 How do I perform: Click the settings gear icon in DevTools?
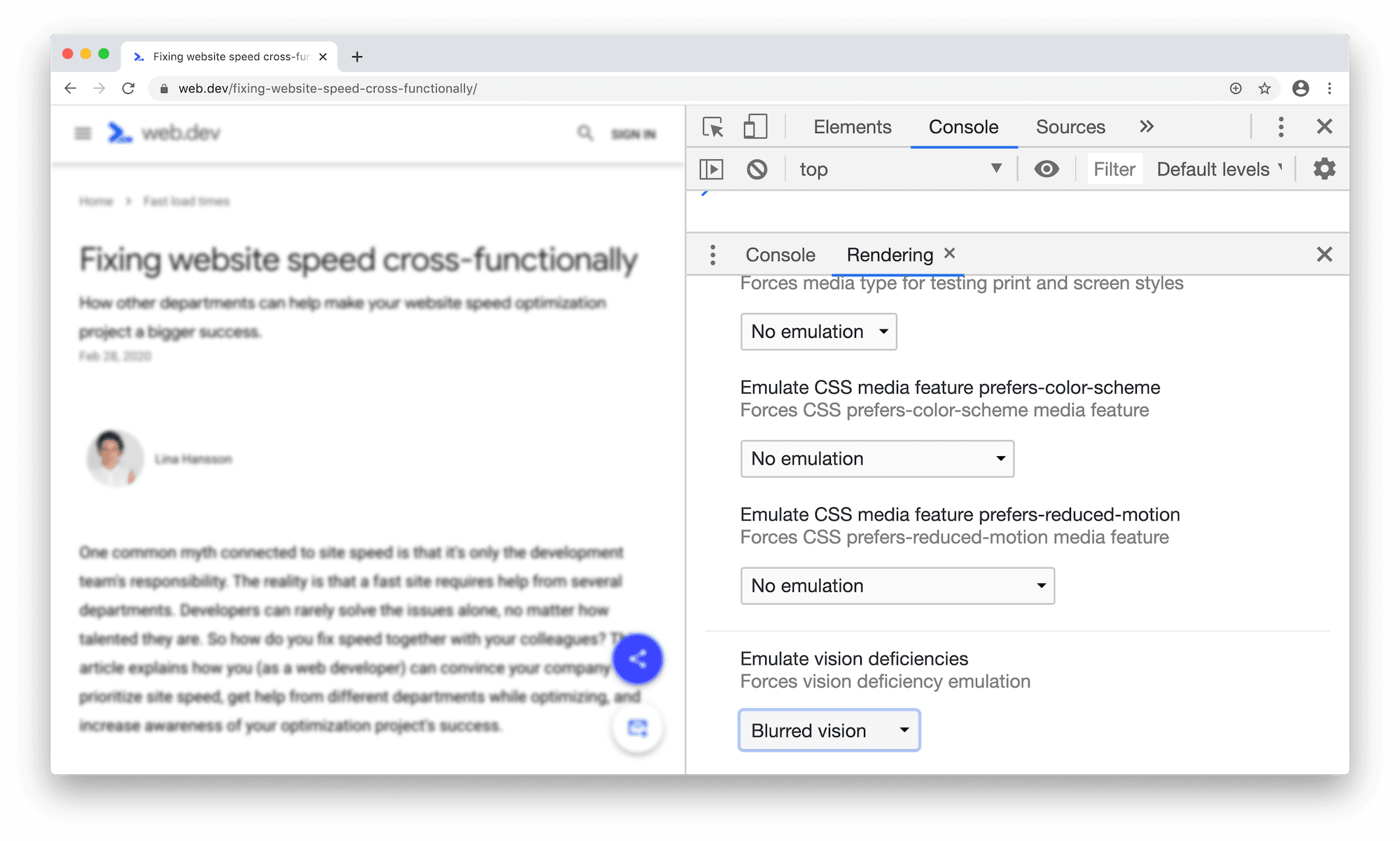(x=1325, y=169)
